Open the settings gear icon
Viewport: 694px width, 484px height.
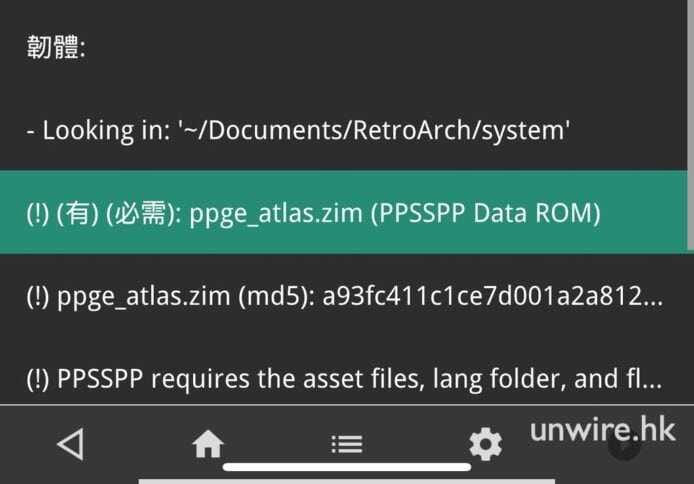click(485, 444)
